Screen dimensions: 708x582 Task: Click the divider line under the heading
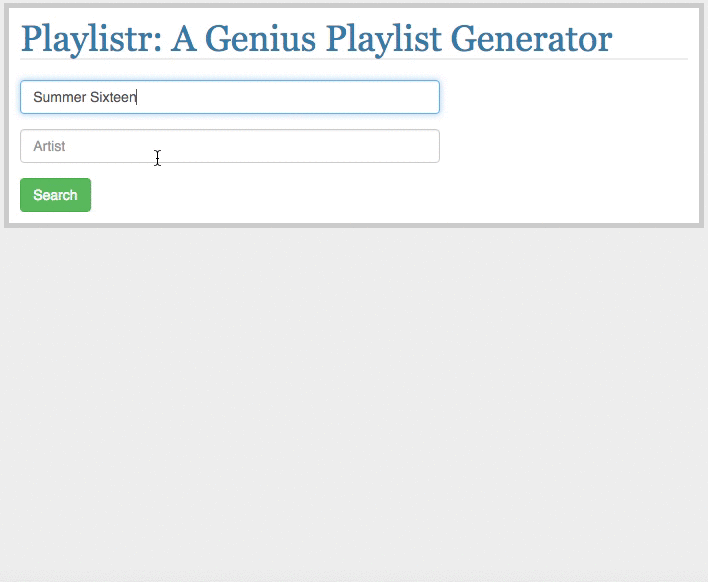354,59
